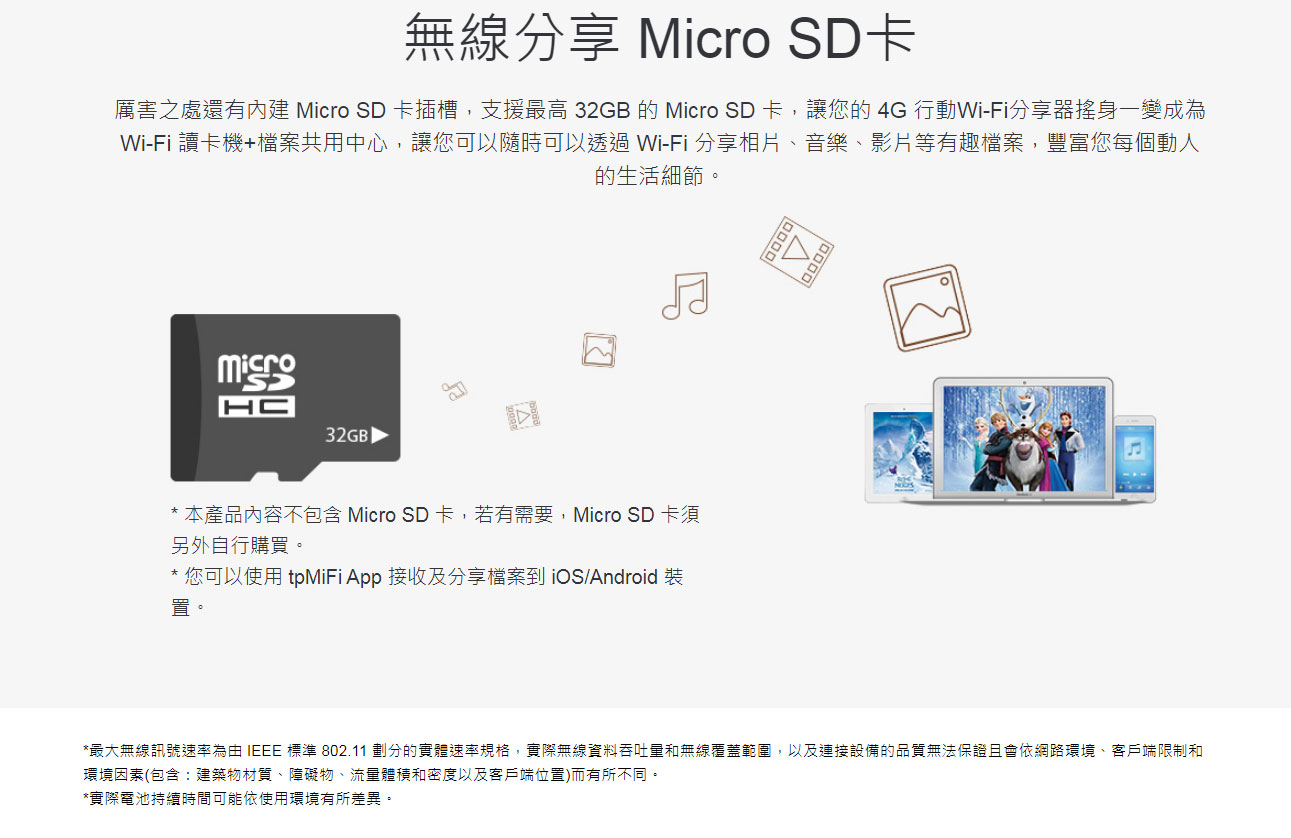Click the heading 無線分享 Micro SD卡
1291x838 pixels.
pos(659,39)
